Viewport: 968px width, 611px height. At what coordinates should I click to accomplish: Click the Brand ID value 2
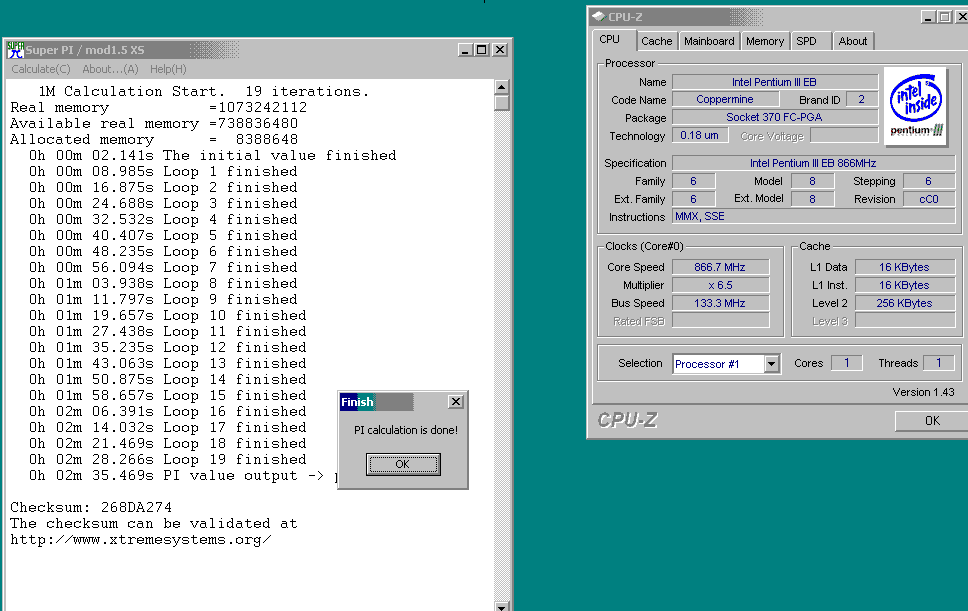coord(861,99)
